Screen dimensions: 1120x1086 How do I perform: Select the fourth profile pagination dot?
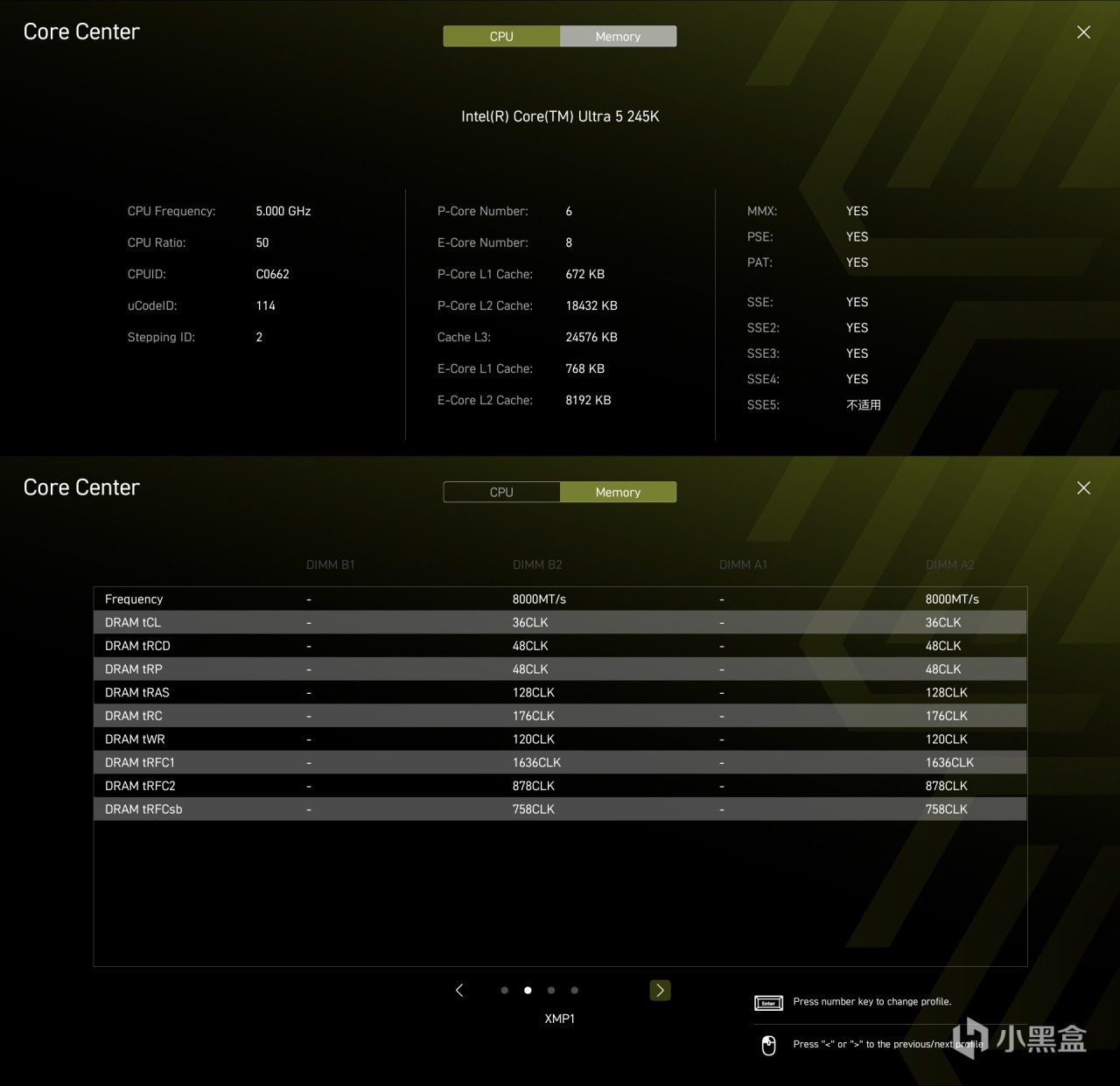(x=574, y=991)
